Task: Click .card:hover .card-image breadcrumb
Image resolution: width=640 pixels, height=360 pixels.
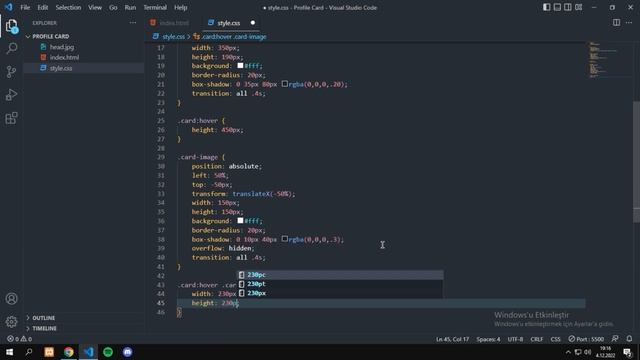Action: [234, 37]
